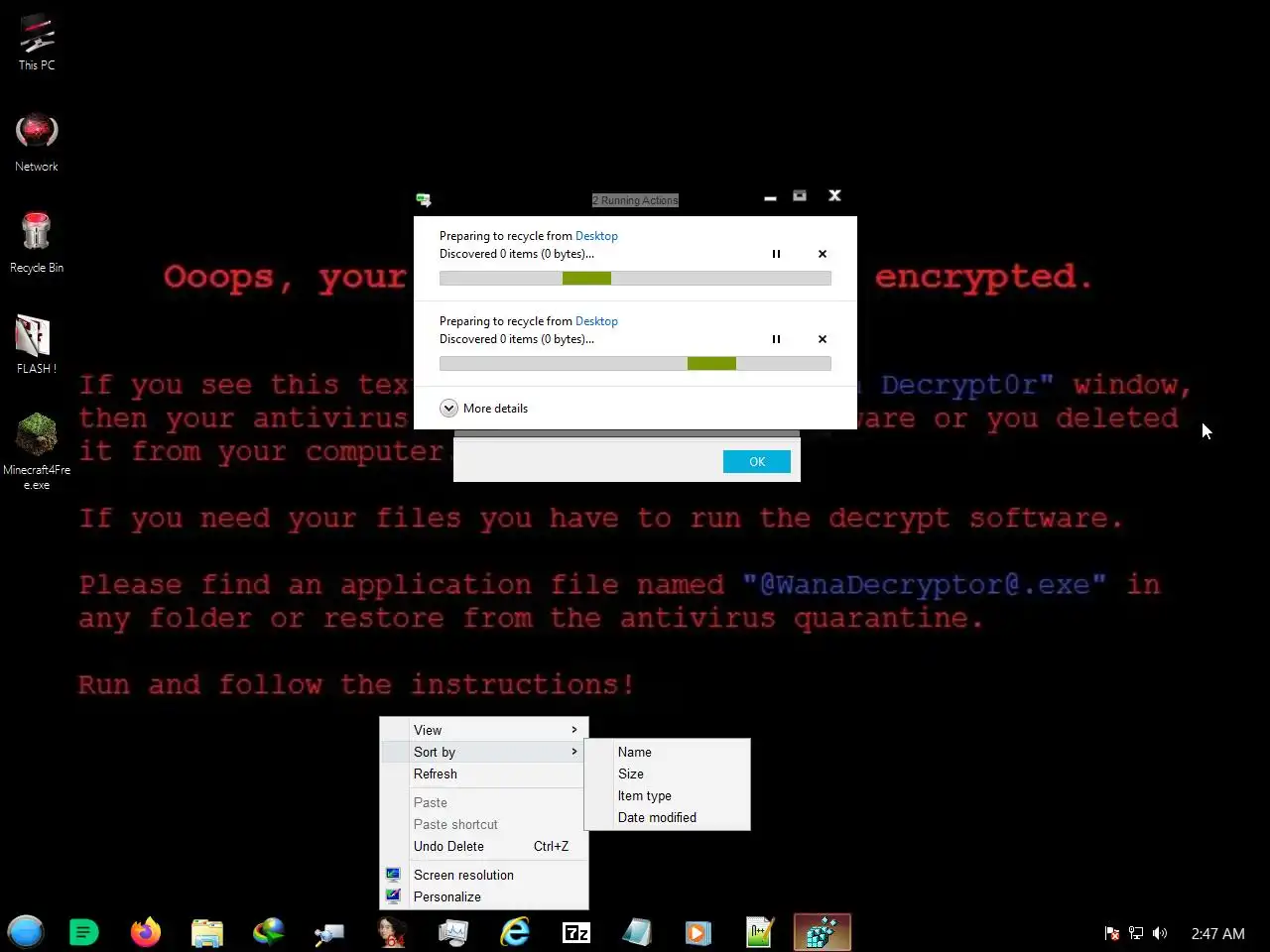
Task: Open the This PC desktop icon
Action: tap(37, 43)
